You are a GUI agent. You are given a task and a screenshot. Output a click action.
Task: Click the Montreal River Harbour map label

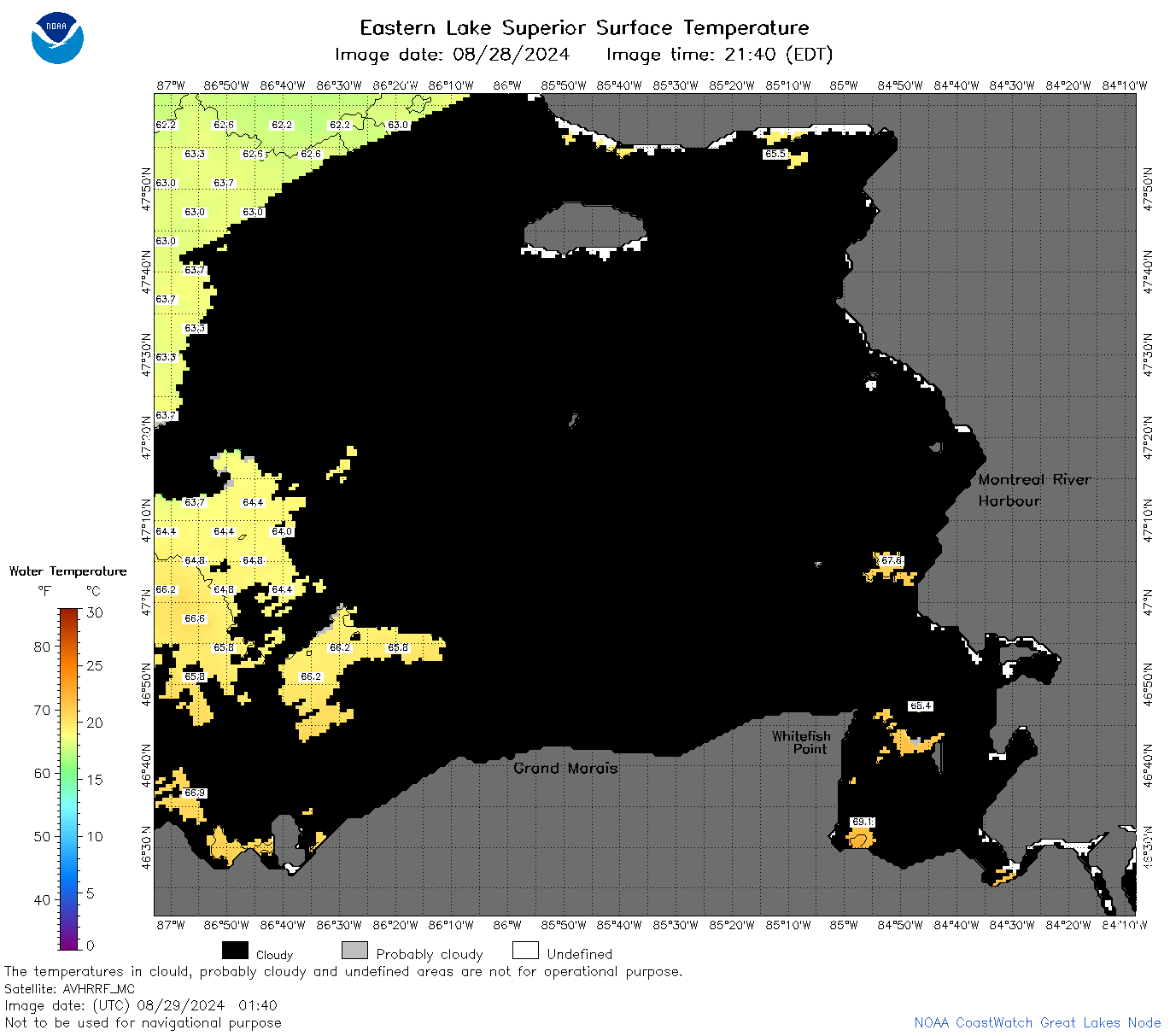[1034, 490]
